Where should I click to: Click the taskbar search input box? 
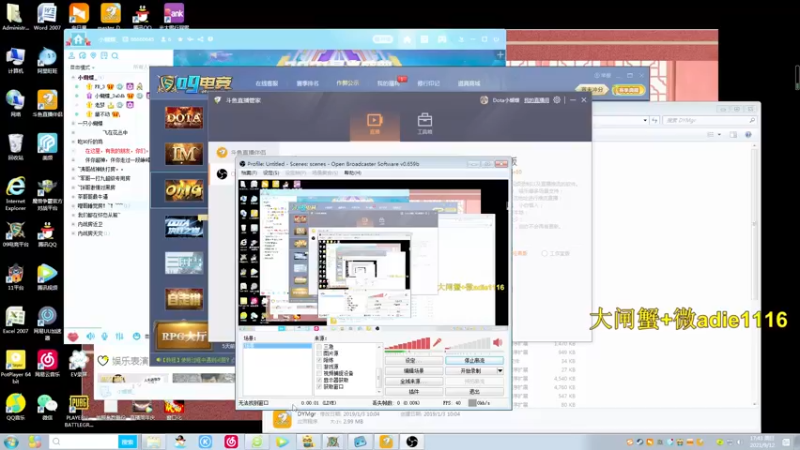[x=84, y=441]
